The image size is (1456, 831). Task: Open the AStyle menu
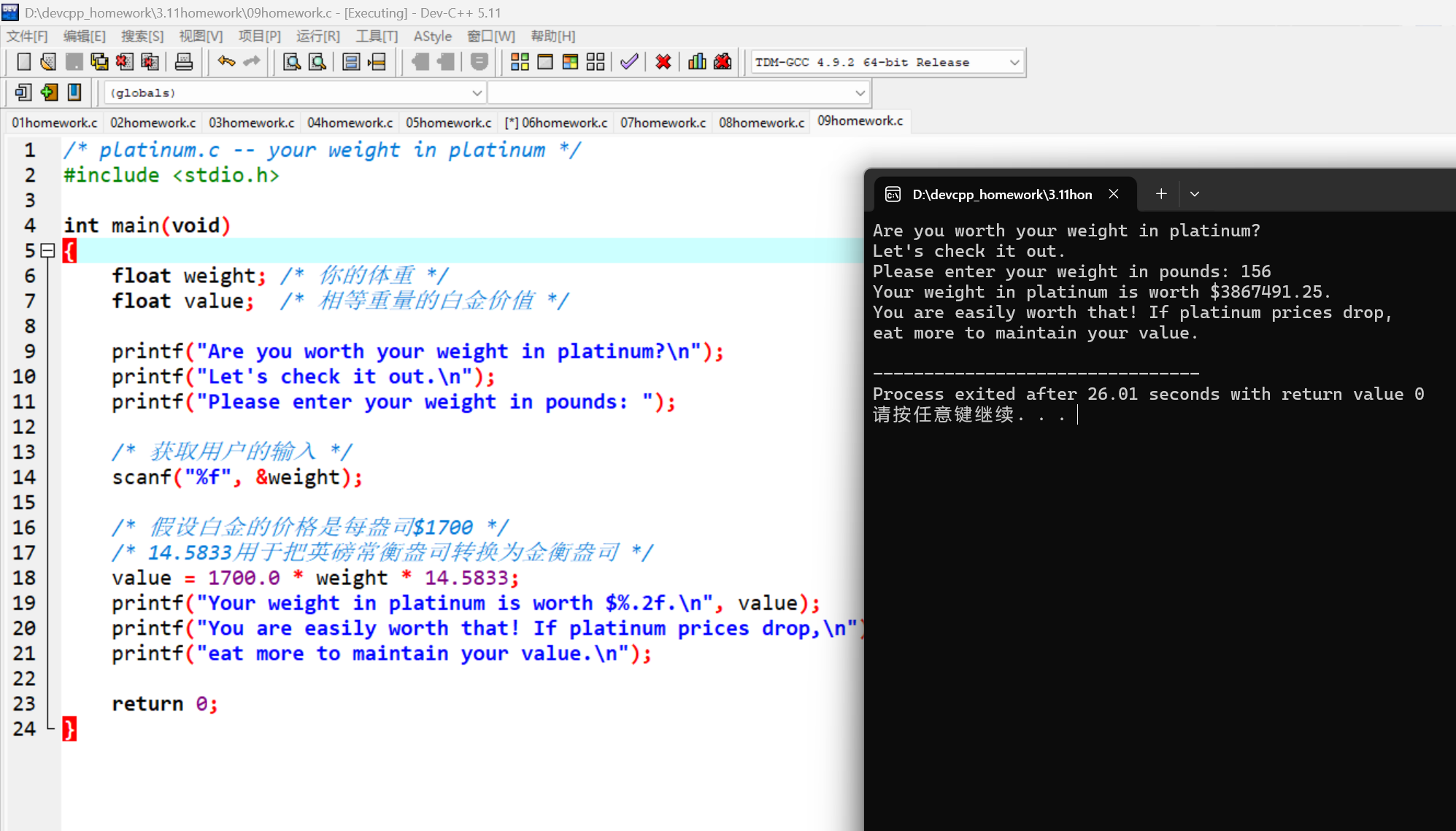click(x=432, y=36)
